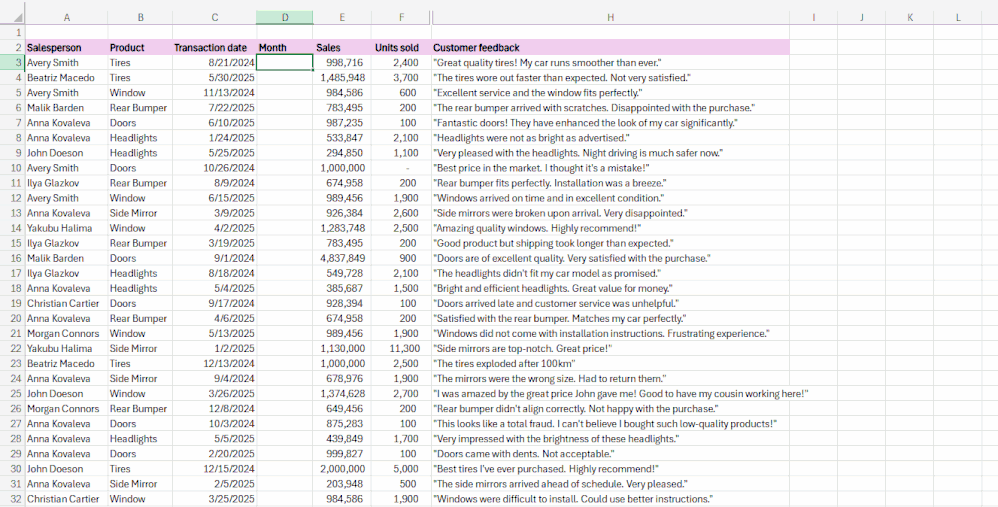The width and height of the screenshot is (998, 507).
Task: Select the sales value 4,837,849
Action: (342, 258)
